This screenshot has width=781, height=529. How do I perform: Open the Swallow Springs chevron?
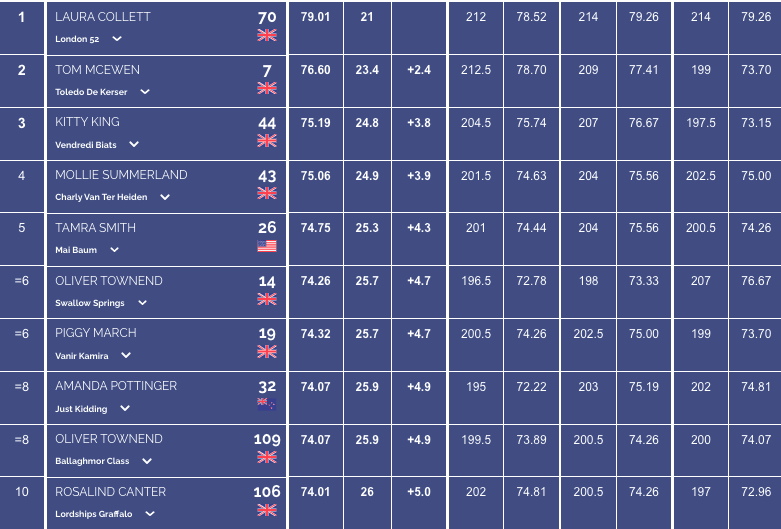point(142,303)
